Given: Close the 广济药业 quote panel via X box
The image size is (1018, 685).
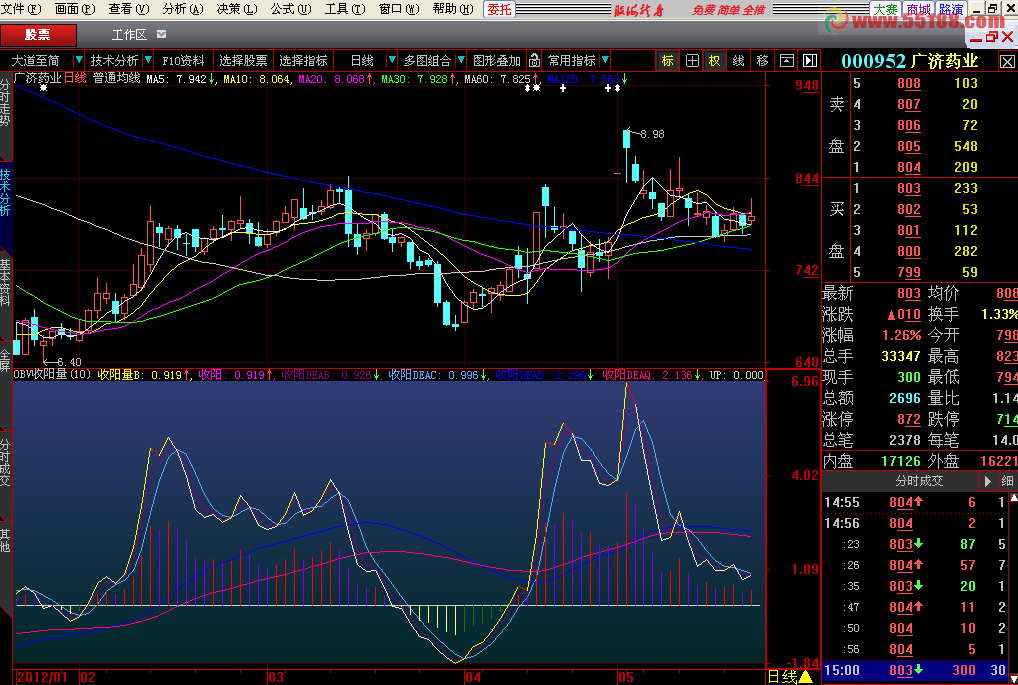Looking at the screenshot, I should (x=1006, y=61).
